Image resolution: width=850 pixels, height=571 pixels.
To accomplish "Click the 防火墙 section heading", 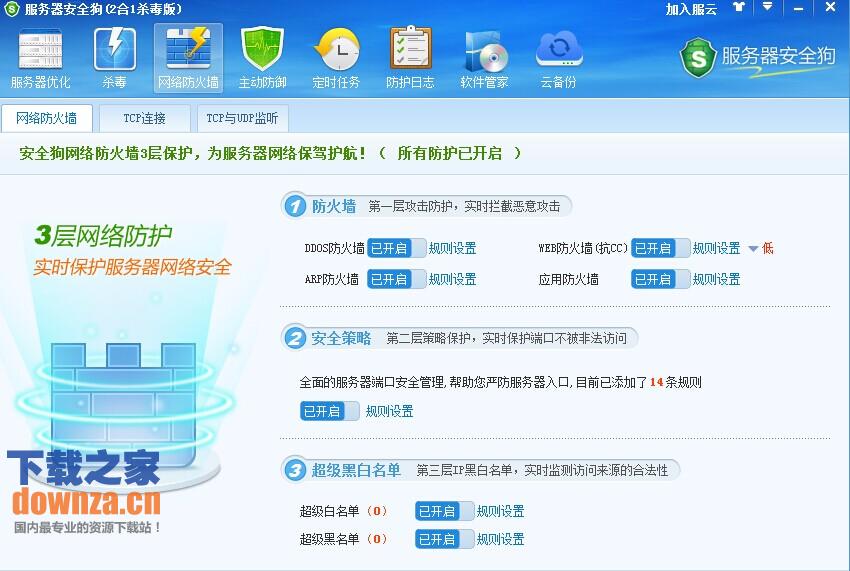I will (333, 206).
